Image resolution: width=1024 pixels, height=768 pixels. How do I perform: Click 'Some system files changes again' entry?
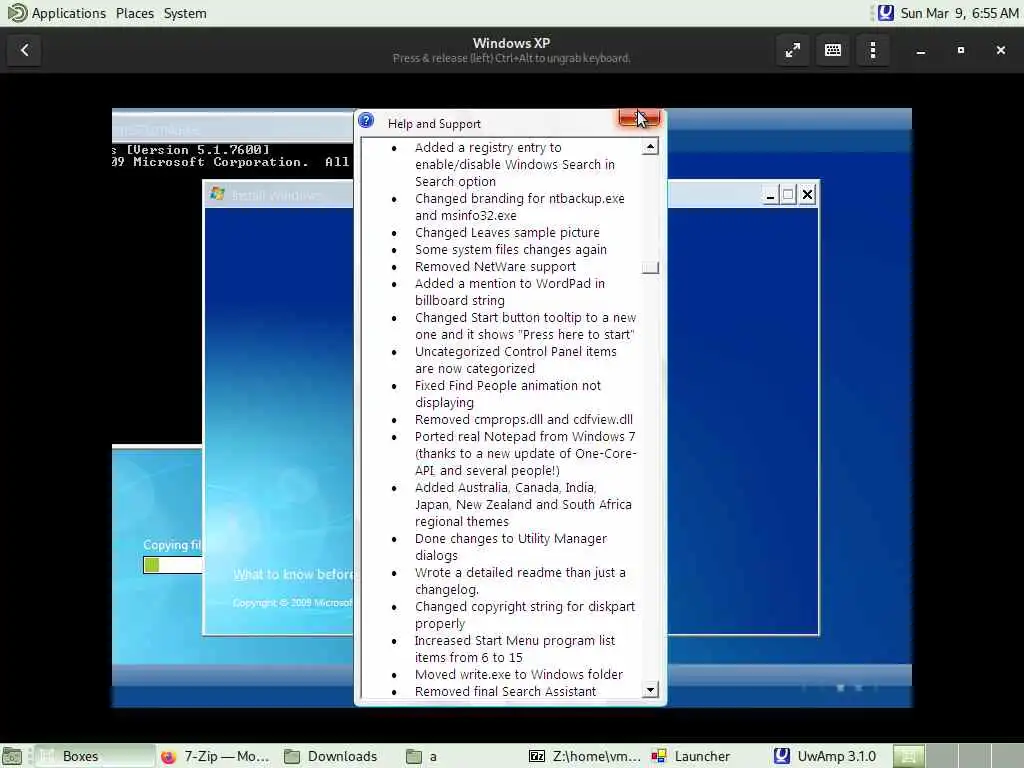(x=511, y=249)
